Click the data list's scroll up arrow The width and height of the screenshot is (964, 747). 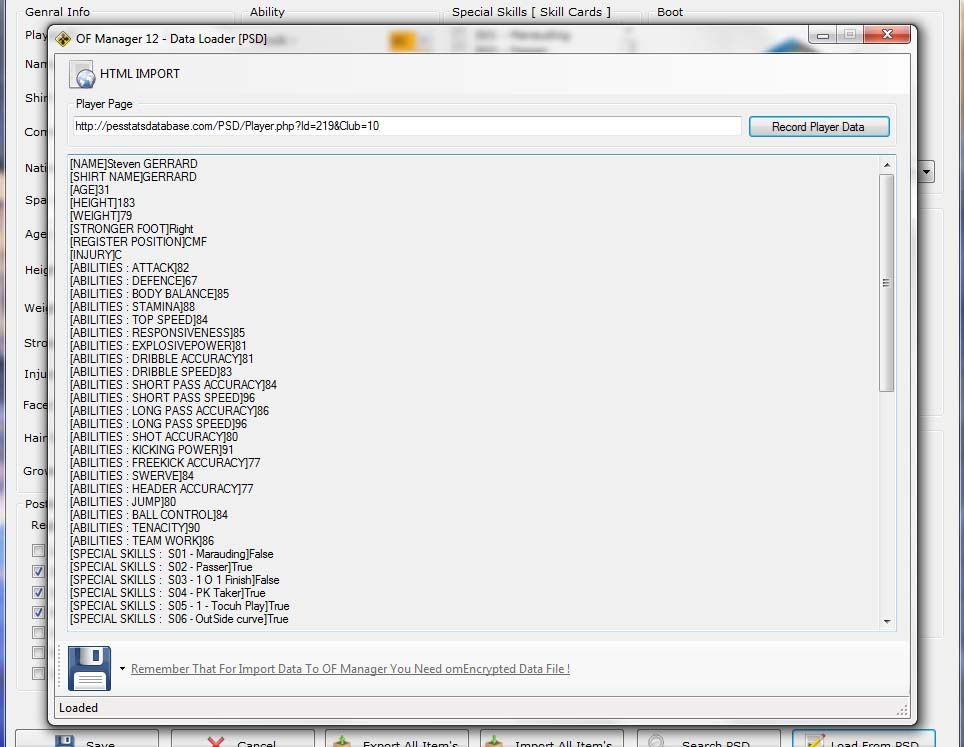[x=886, y=164]
